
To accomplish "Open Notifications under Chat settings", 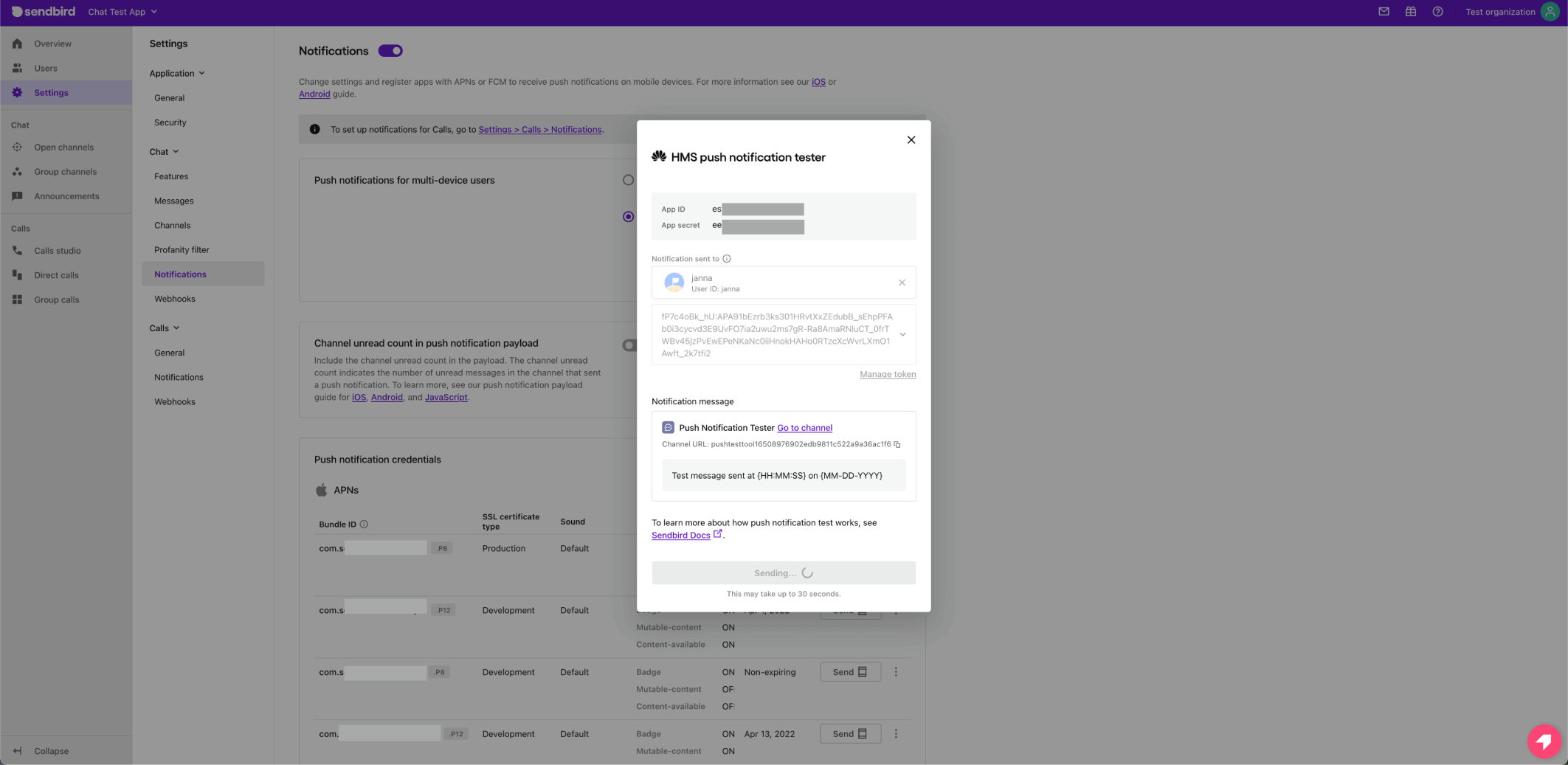I will [203, 274].
